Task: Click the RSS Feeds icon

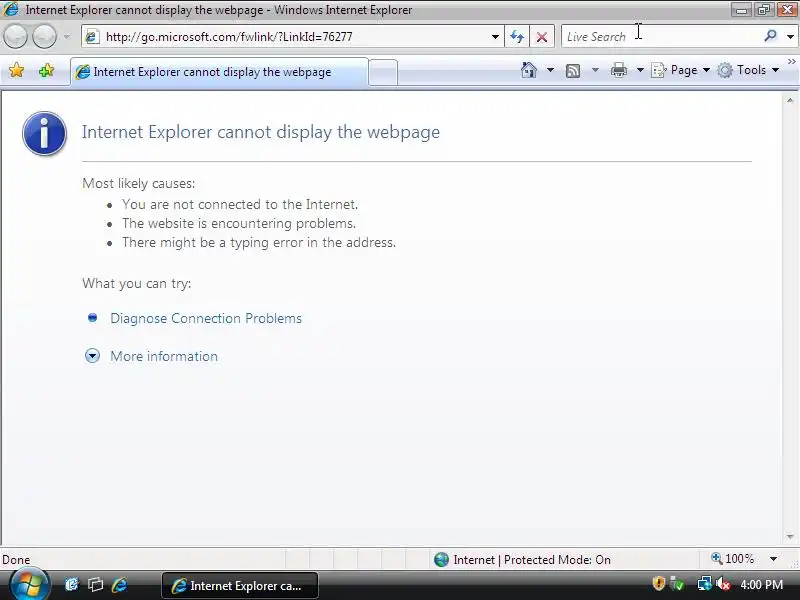Action: (x=573, y=70)
